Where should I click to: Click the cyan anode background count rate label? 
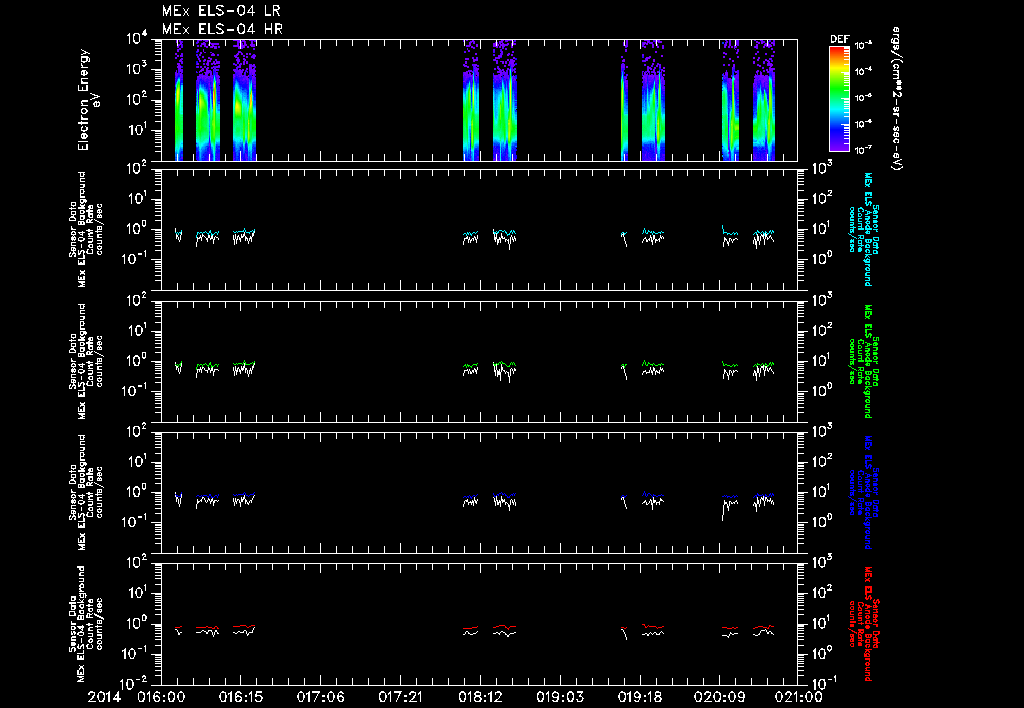[x=863, y=229]
